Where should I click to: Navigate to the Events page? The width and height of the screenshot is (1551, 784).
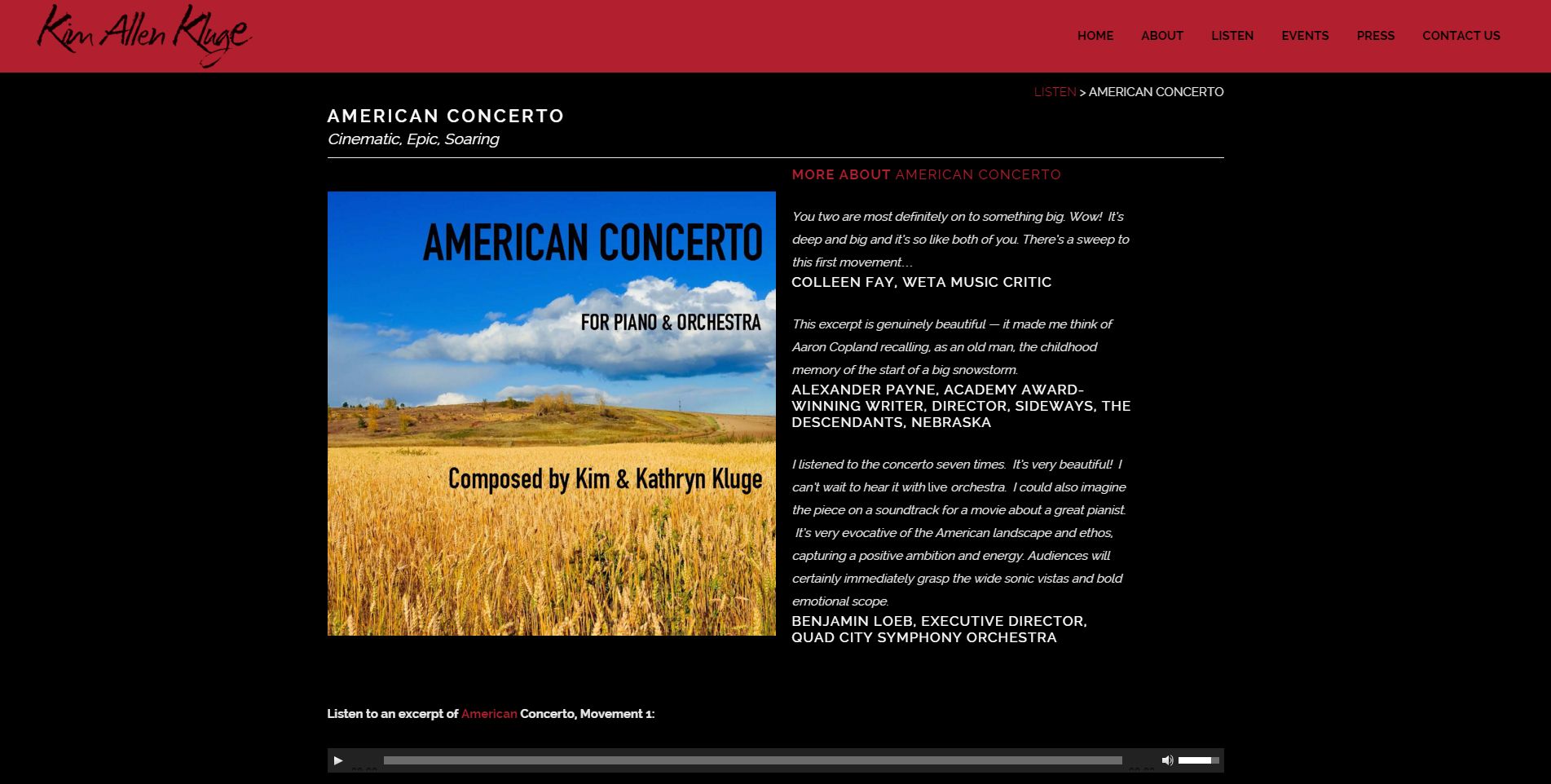(x=1304, y=36)
